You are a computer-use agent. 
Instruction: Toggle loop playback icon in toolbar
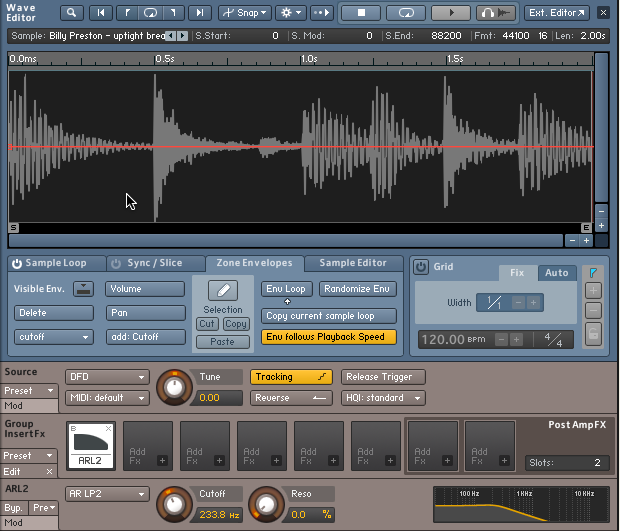(407, 13)
